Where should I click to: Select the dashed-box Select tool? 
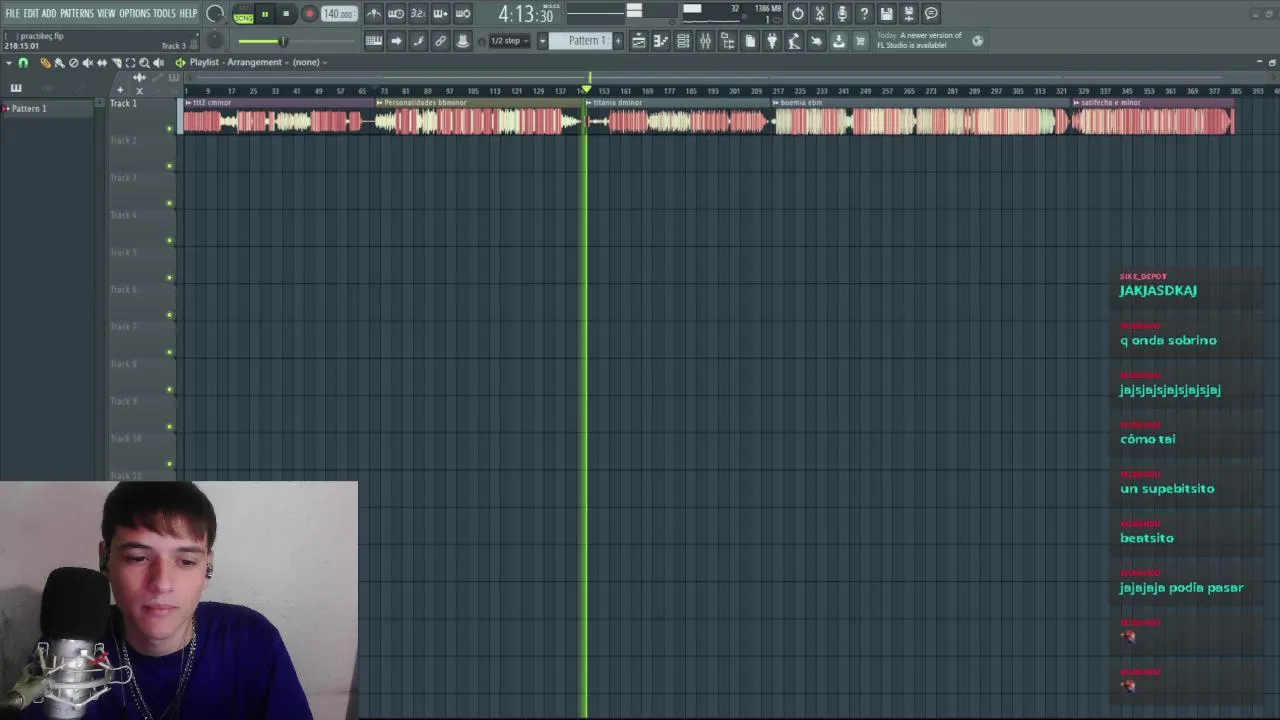[x=130, y=63]
